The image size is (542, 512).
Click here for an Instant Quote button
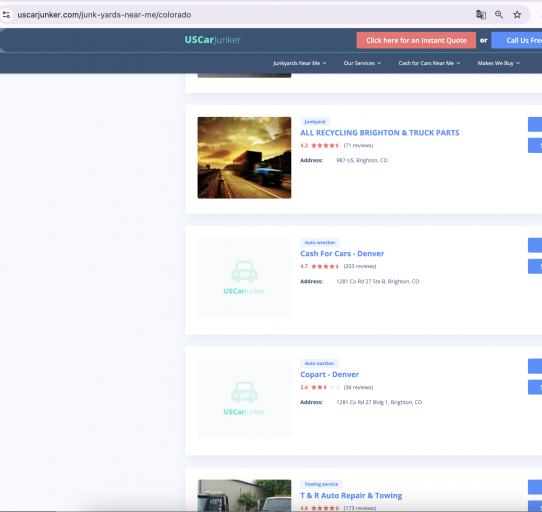[x=416, y=40]
